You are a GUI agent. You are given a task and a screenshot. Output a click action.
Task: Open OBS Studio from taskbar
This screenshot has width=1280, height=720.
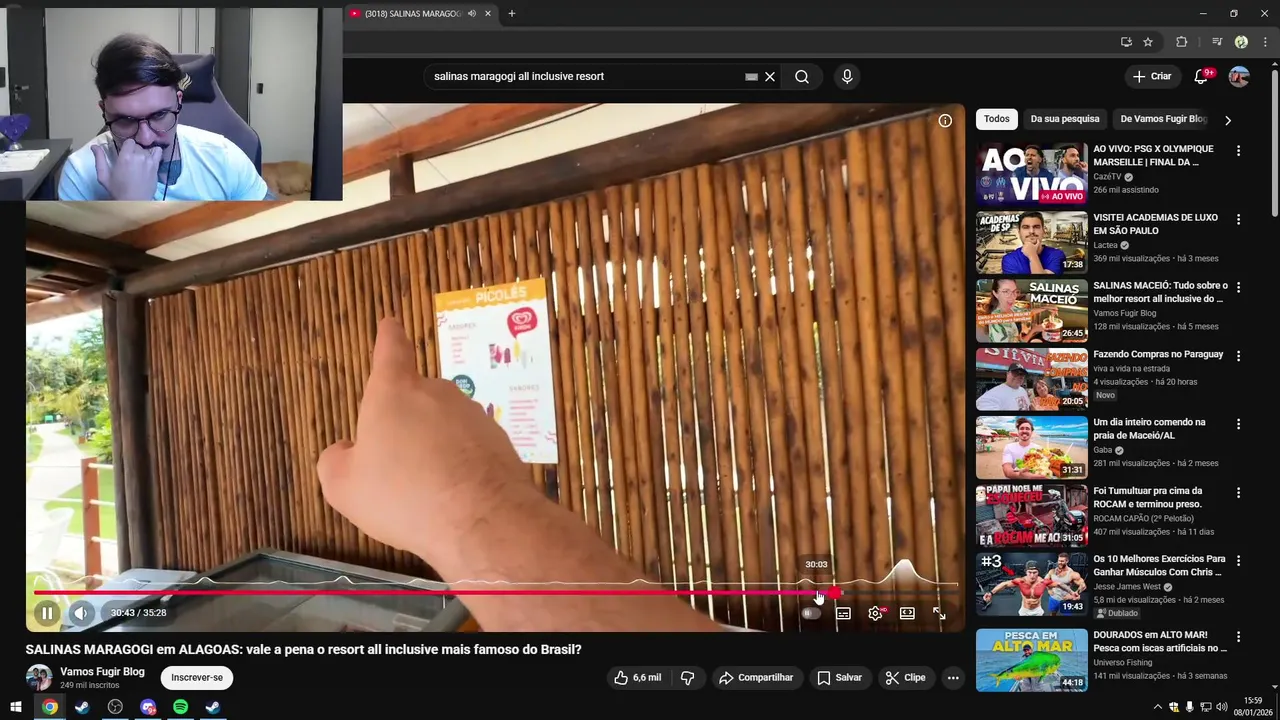click(x=115, y=707)
